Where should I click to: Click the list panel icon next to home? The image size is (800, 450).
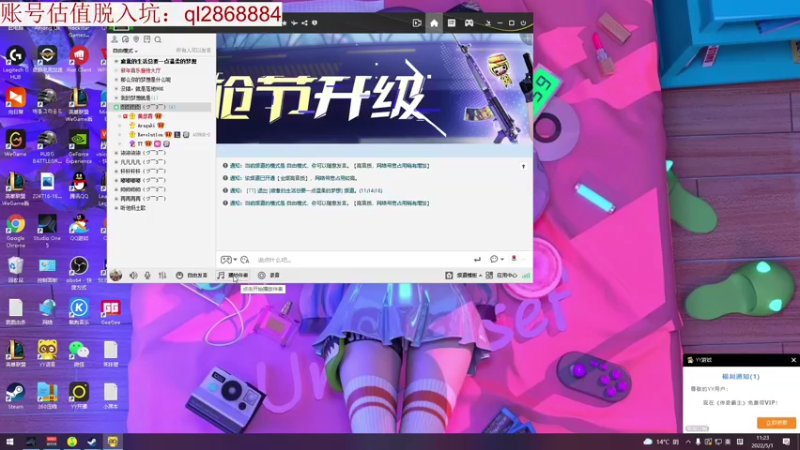click(452, 23)
